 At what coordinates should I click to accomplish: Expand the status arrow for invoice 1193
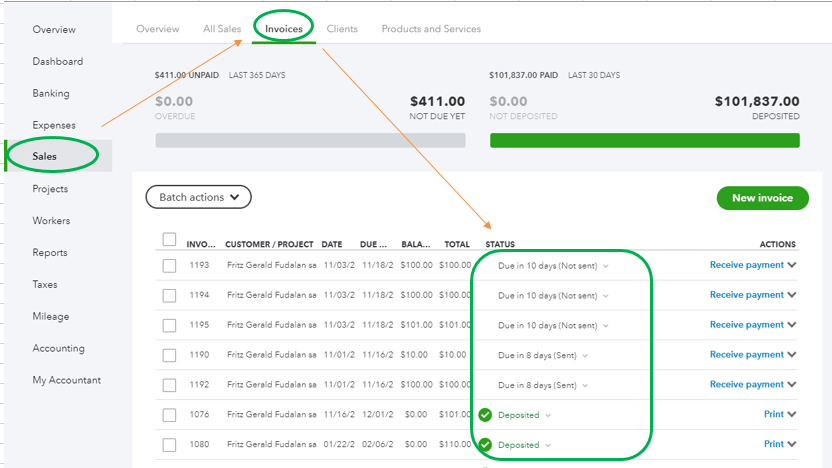point(606,266)
